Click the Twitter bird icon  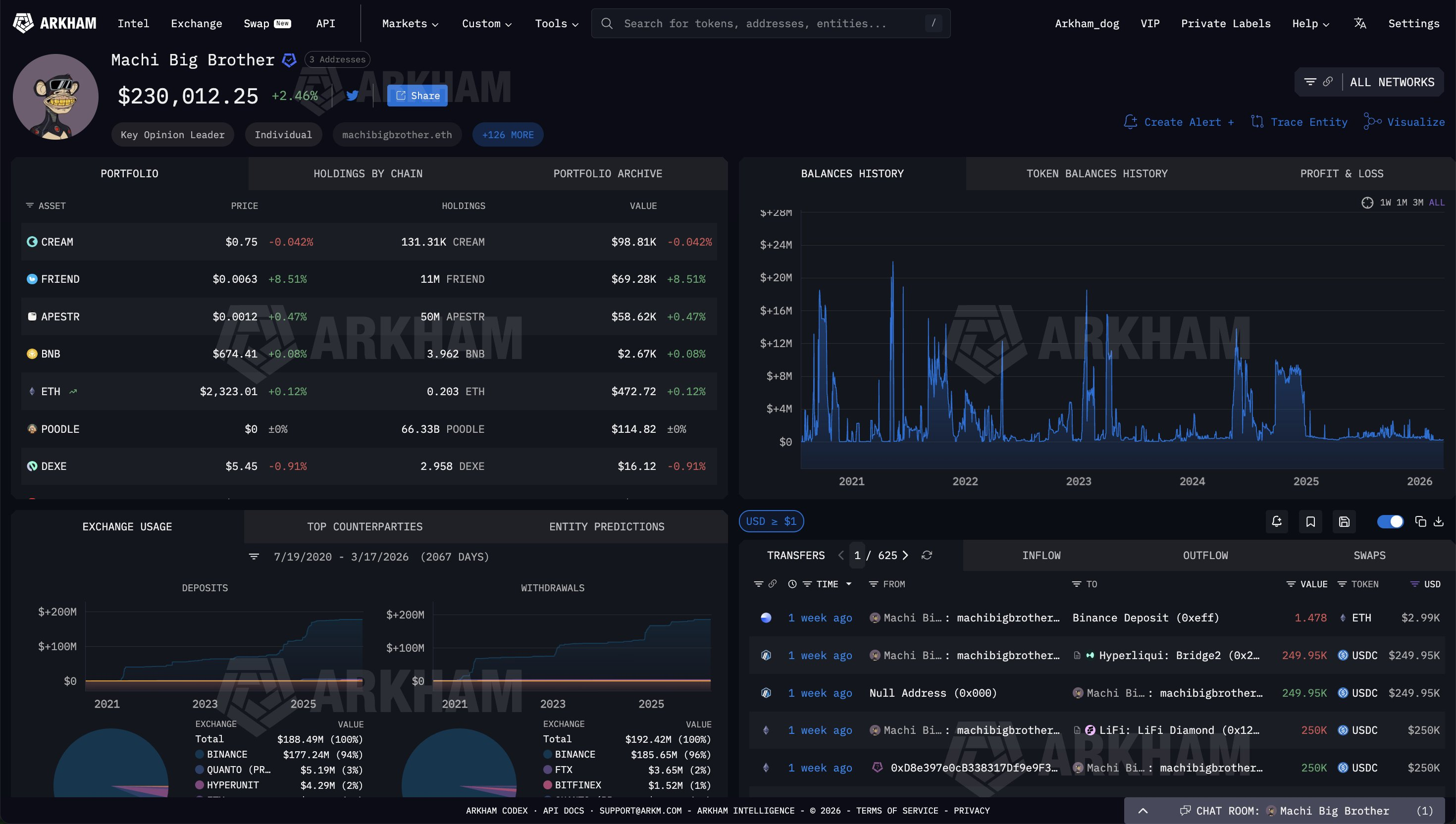[352, 96]
